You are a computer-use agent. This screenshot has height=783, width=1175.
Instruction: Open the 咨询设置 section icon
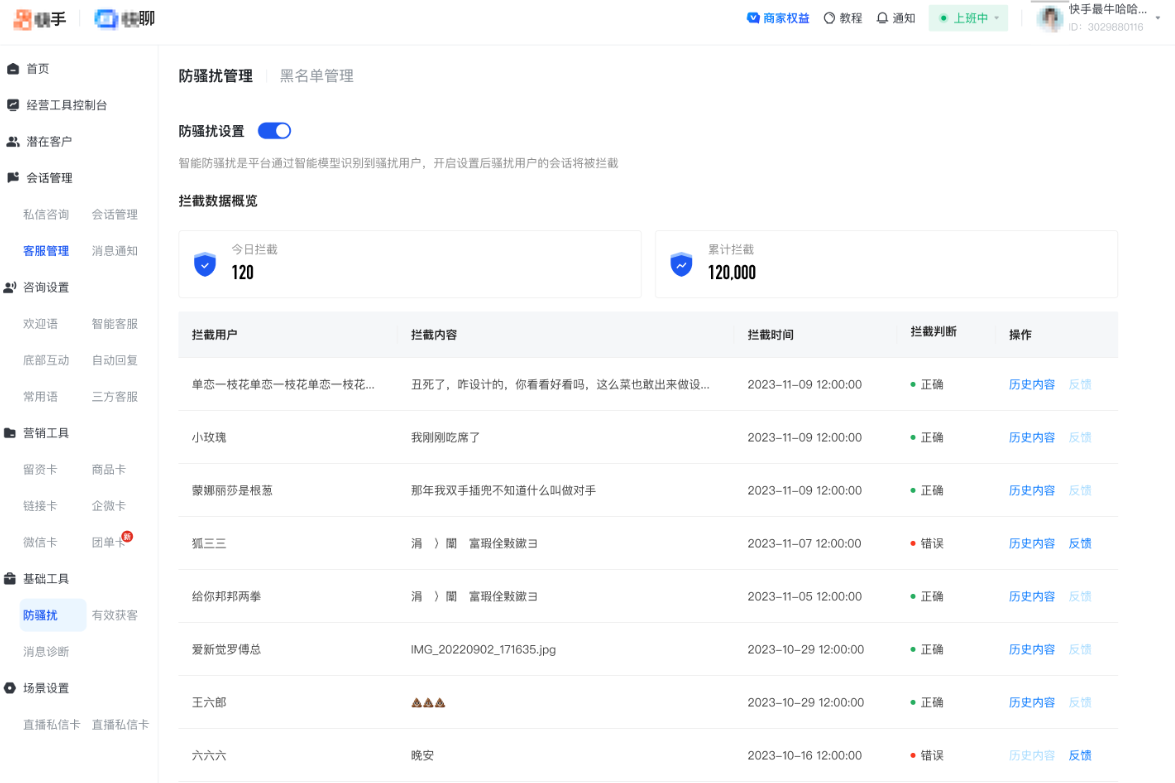pyautogui.click(x=12, y=287)
